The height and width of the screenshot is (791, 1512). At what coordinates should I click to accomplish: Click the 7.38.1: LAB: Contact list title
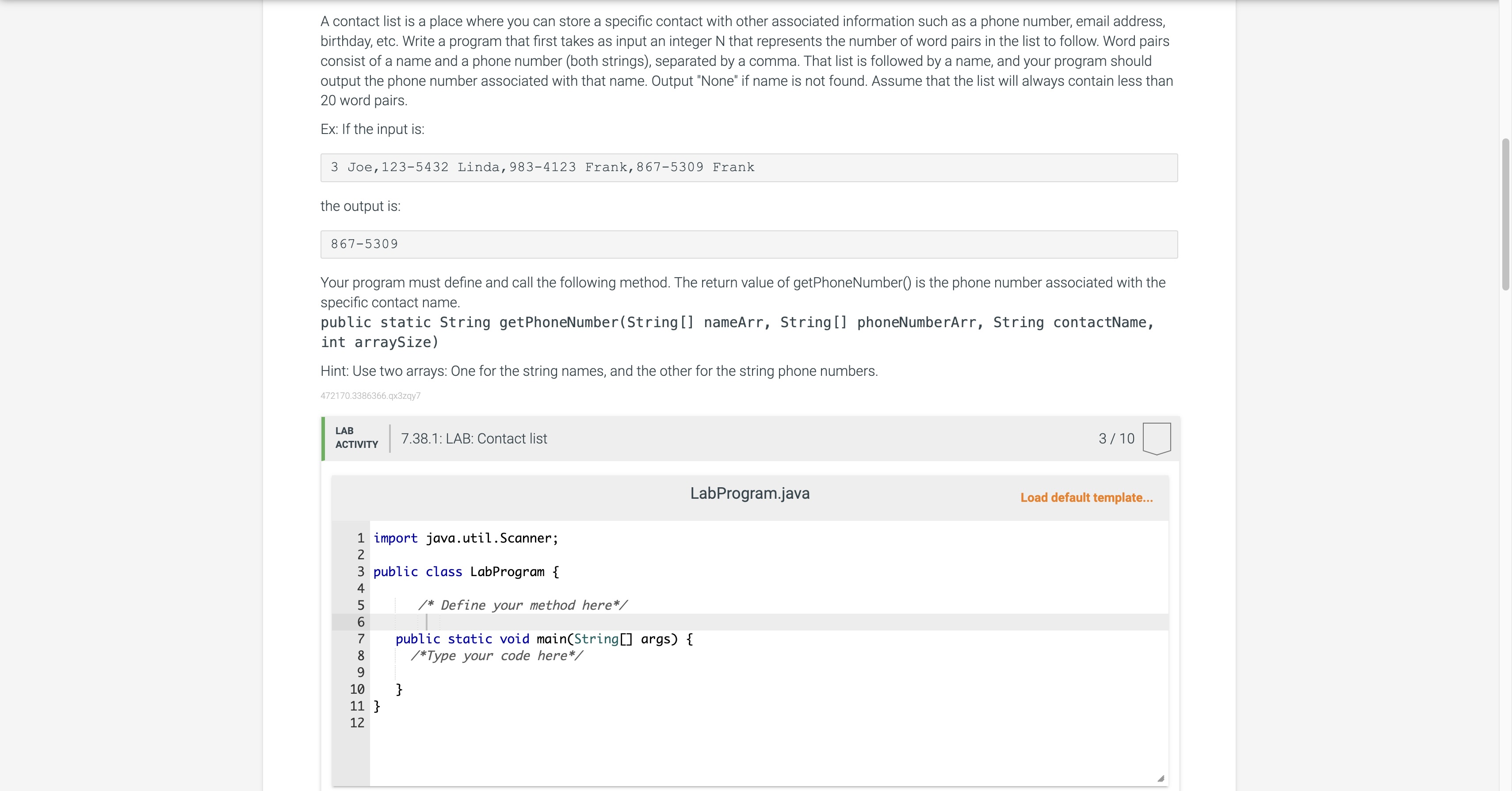(473, 438)
